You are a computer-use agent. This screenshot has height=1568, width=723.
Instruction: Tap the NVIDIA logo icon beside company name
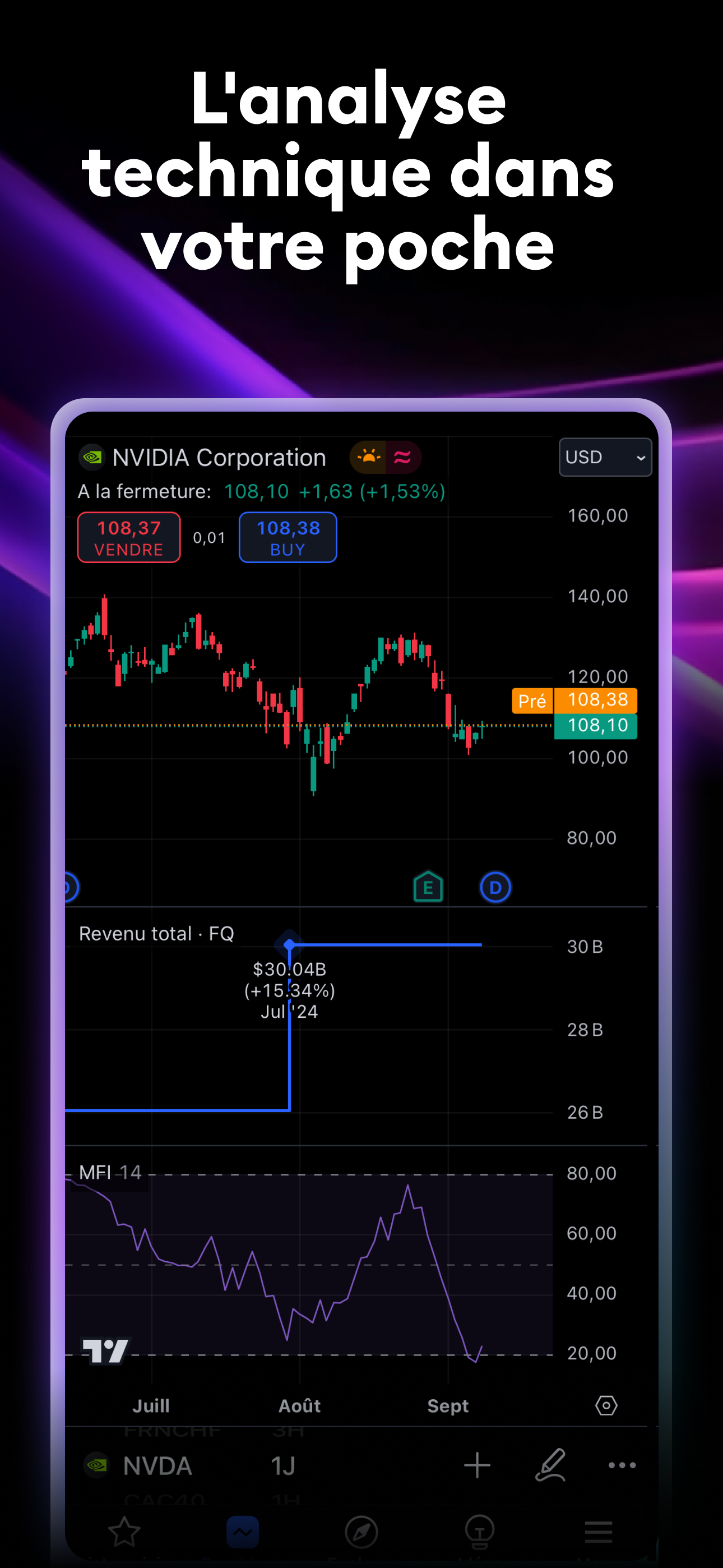[92, 457]
